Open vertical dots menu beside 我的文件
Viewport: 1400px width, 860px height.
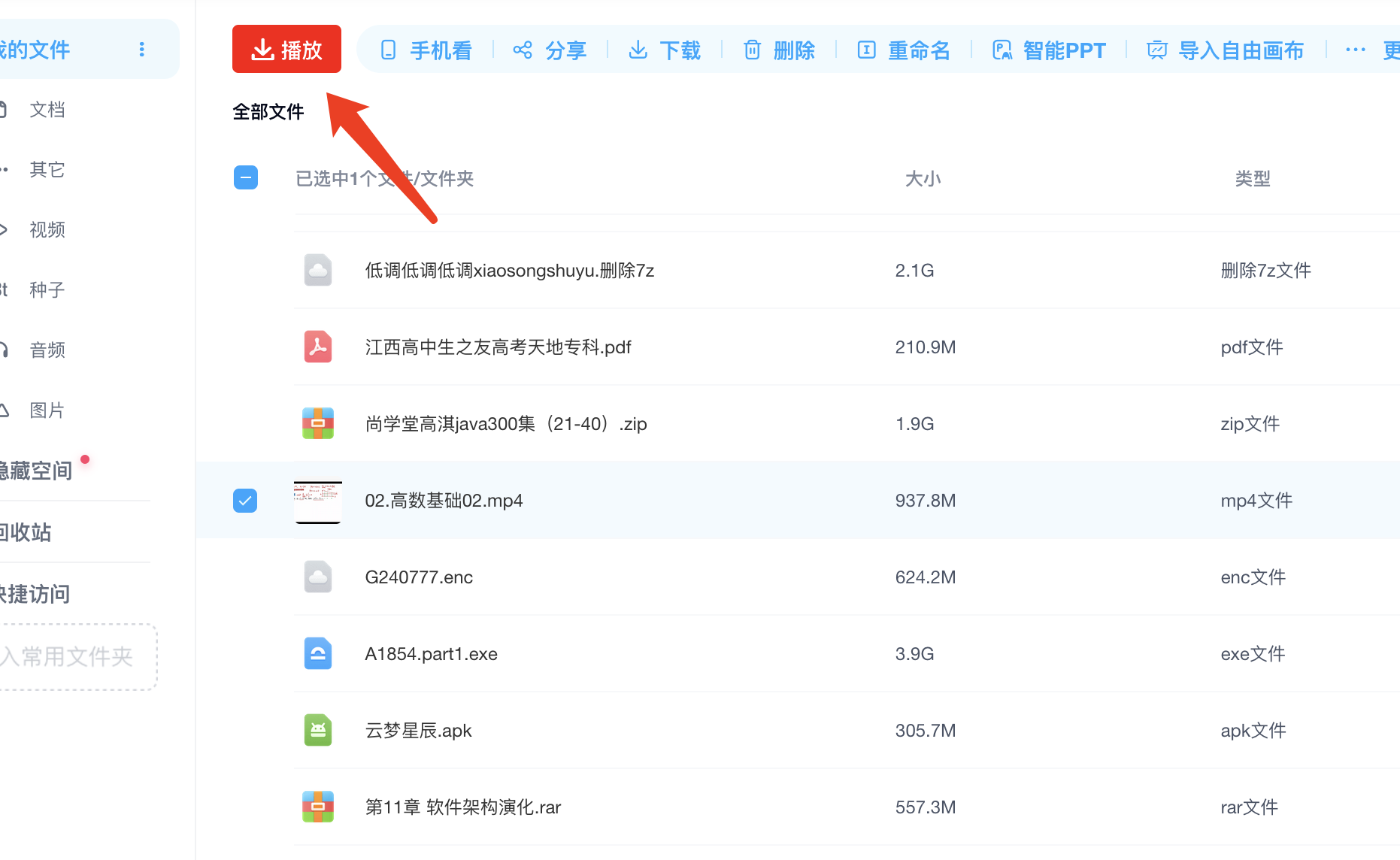pos(141,50)
